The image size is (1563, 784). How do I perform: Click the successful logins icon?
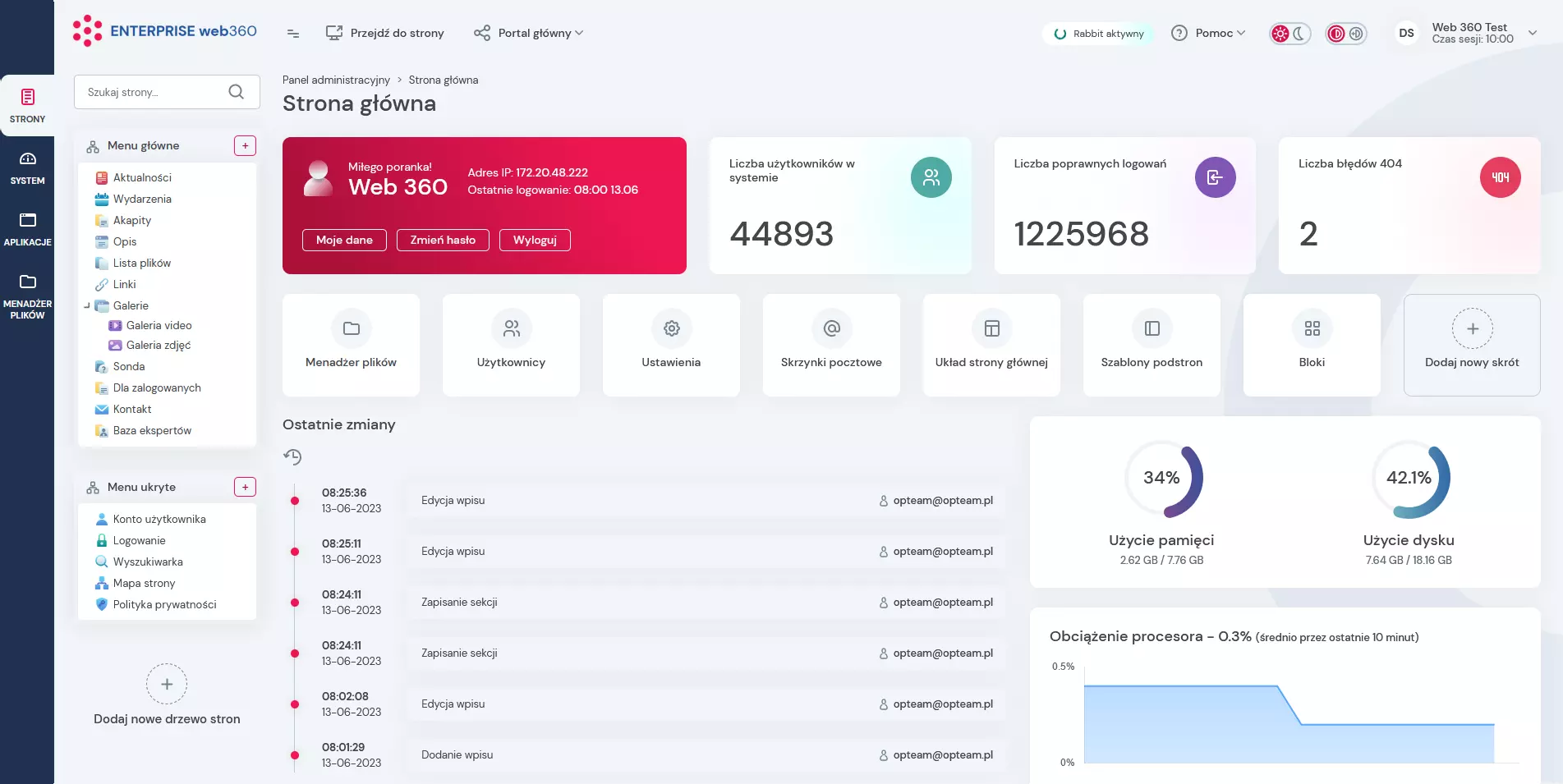[1215, 177]
